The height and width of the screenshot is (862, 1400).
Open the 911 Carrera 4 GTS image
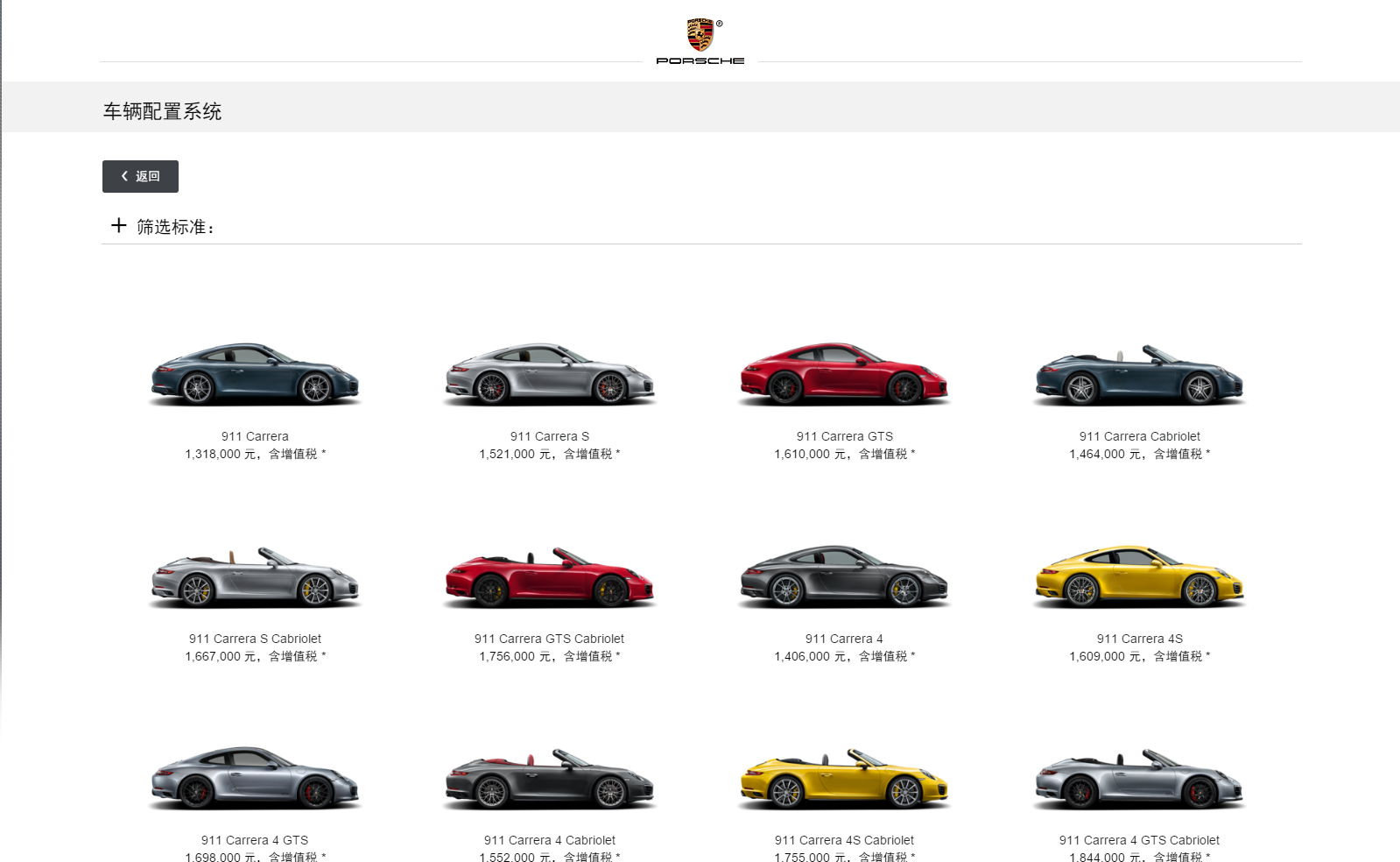click(x=255, y=779)
